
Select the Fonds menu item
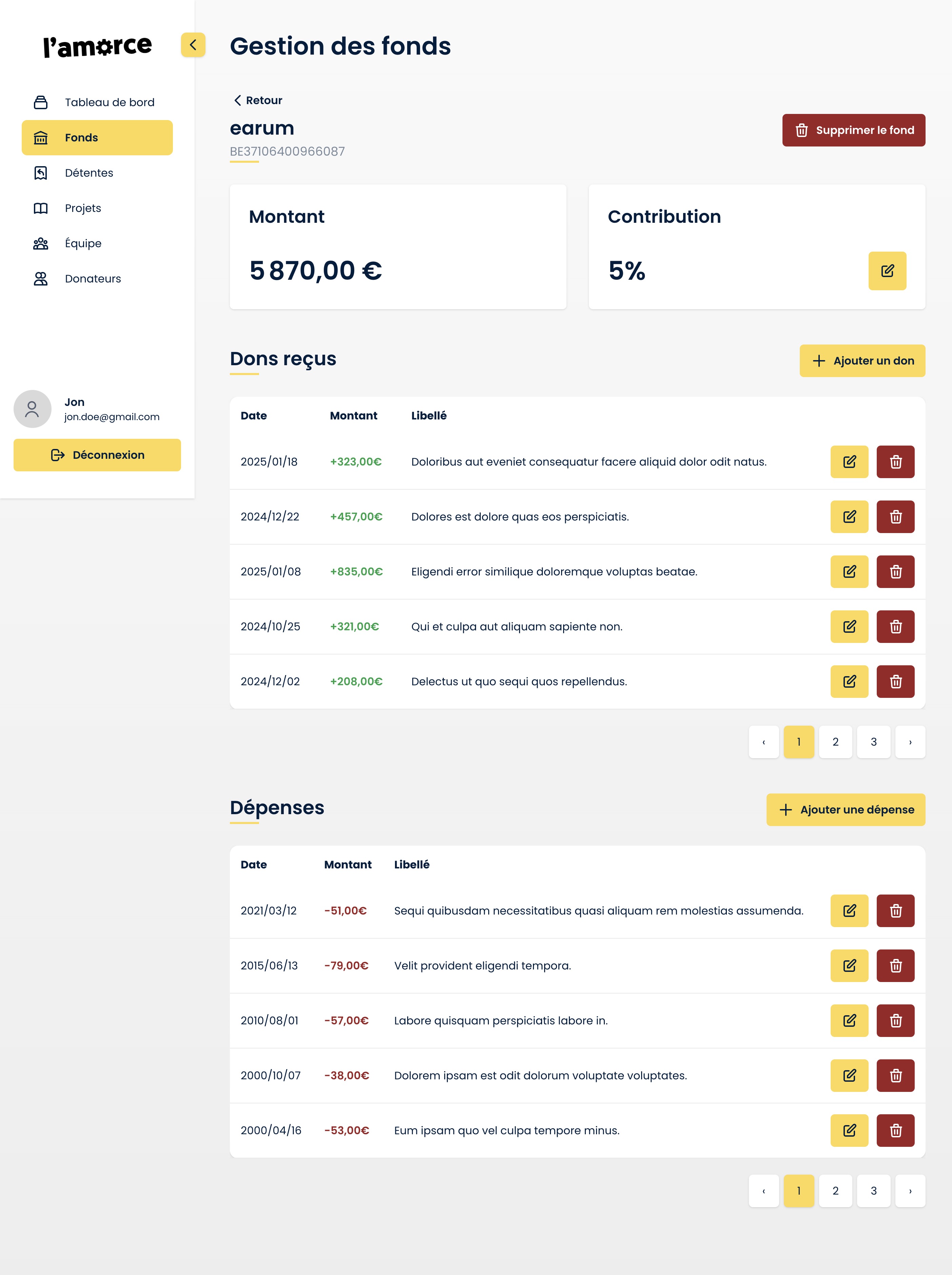click(97, 138)
